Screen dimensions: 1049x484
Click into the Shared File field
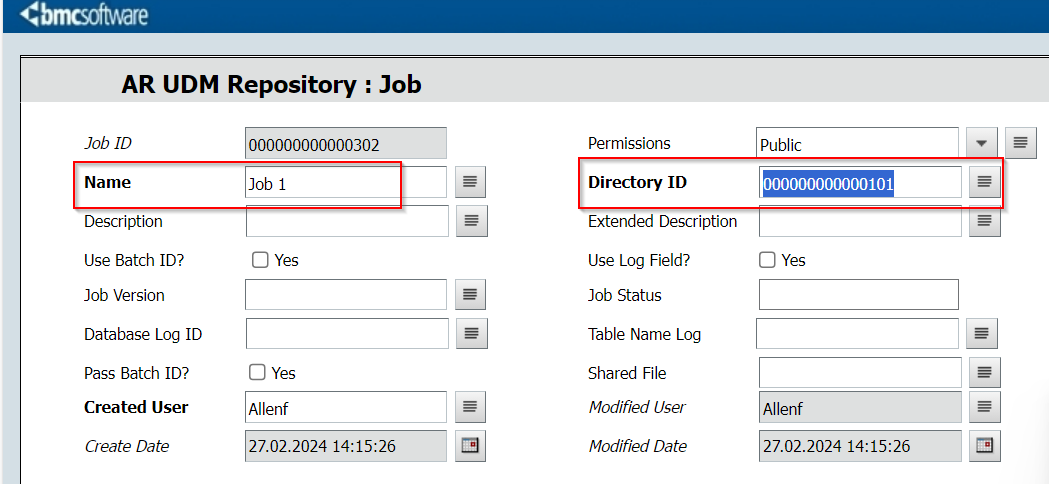click(x=860, y=372)
